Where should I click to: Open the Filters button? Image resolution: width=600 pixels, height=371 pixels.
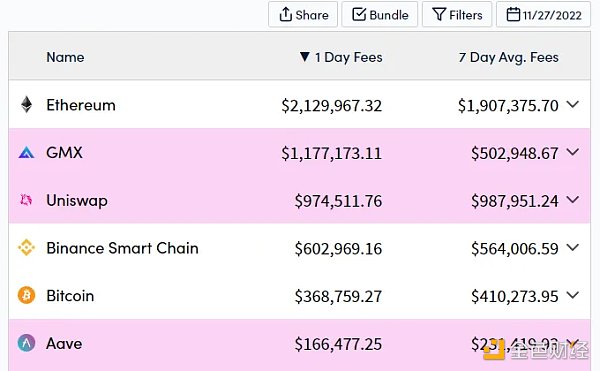[x=457, y=15]
